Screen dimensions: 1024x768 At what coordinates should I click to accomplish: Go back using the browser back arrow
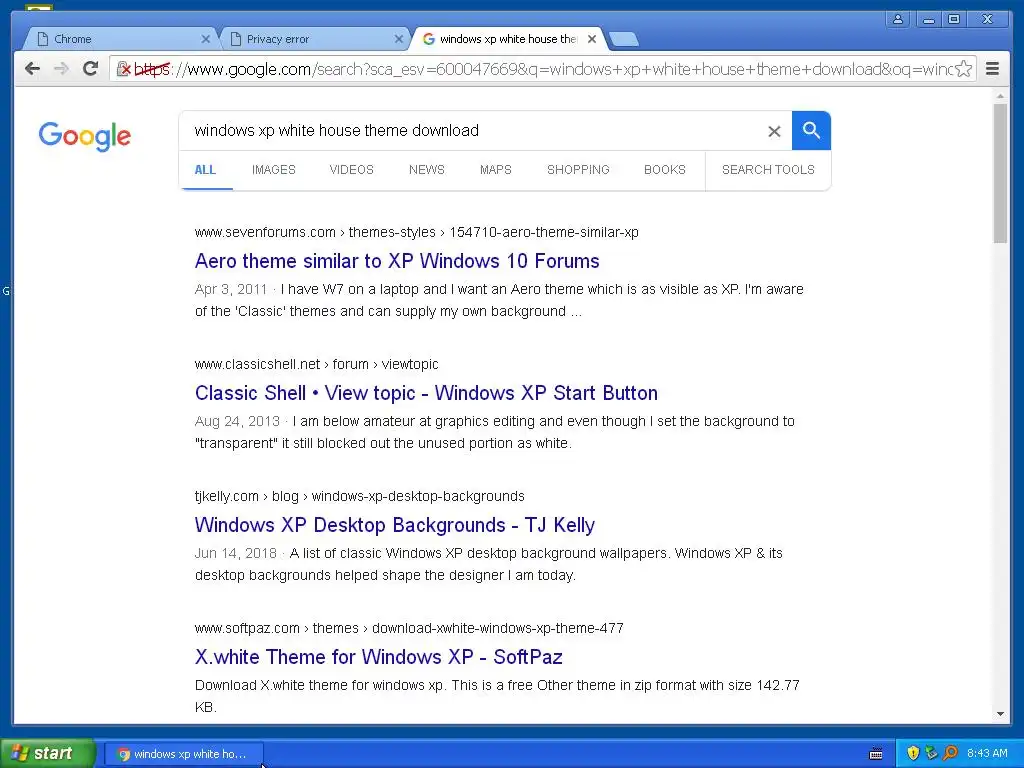coord(32,69)
